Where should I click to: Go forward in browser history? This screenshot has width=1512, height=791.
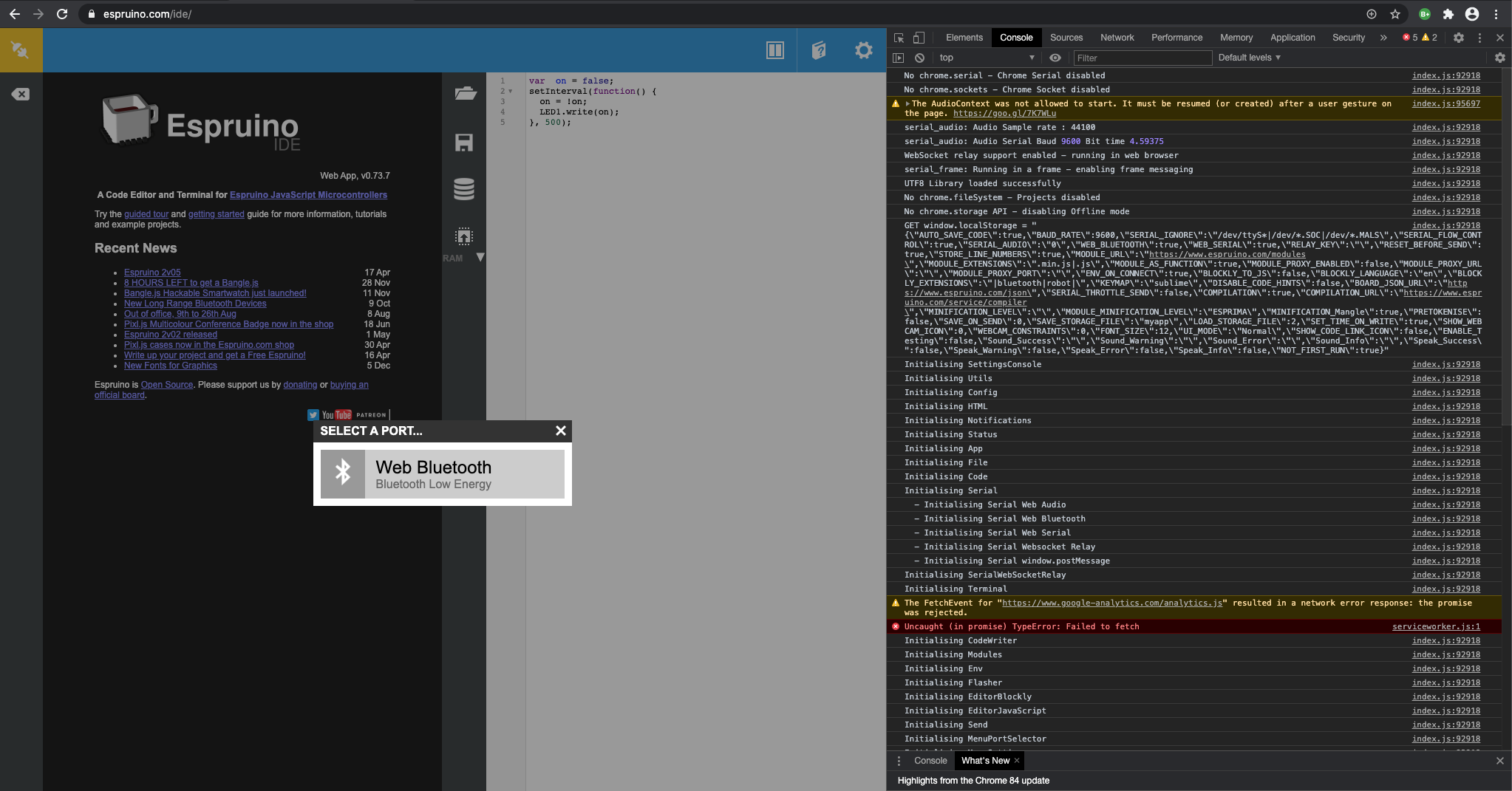38,14
